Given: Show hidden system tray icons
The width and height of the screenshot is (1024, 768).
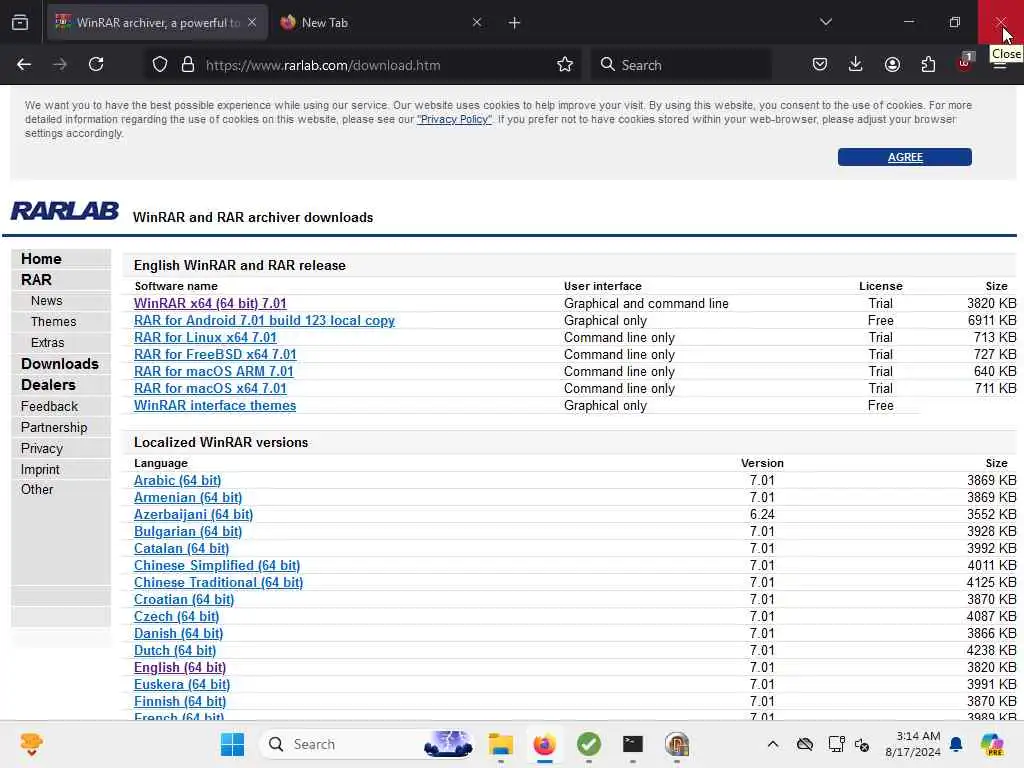Looking at the screenshot, I should (773, 744).
